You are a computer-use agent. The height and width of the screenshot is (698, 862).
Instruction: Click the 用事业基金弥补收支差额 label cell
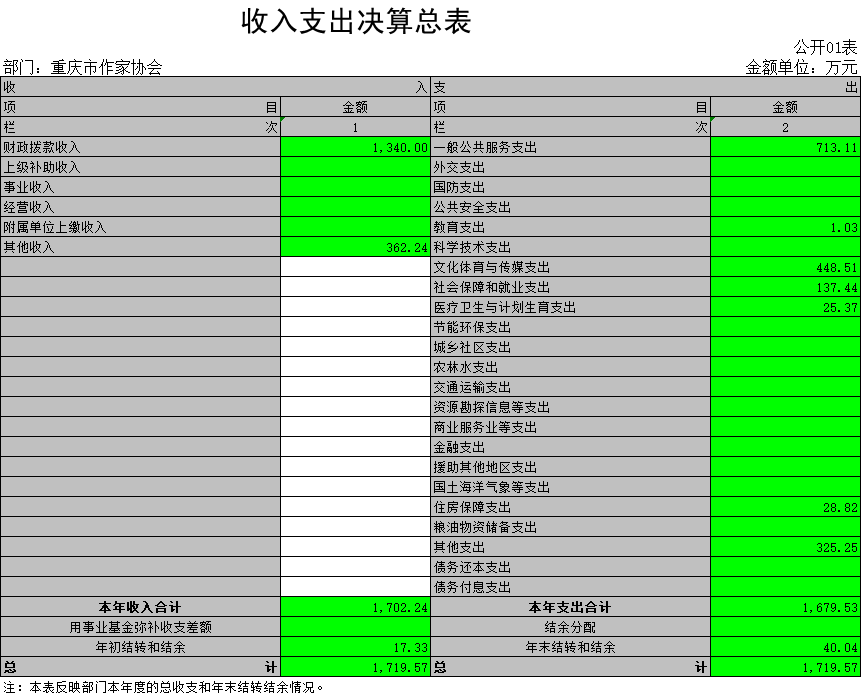(x=140, y=627)
